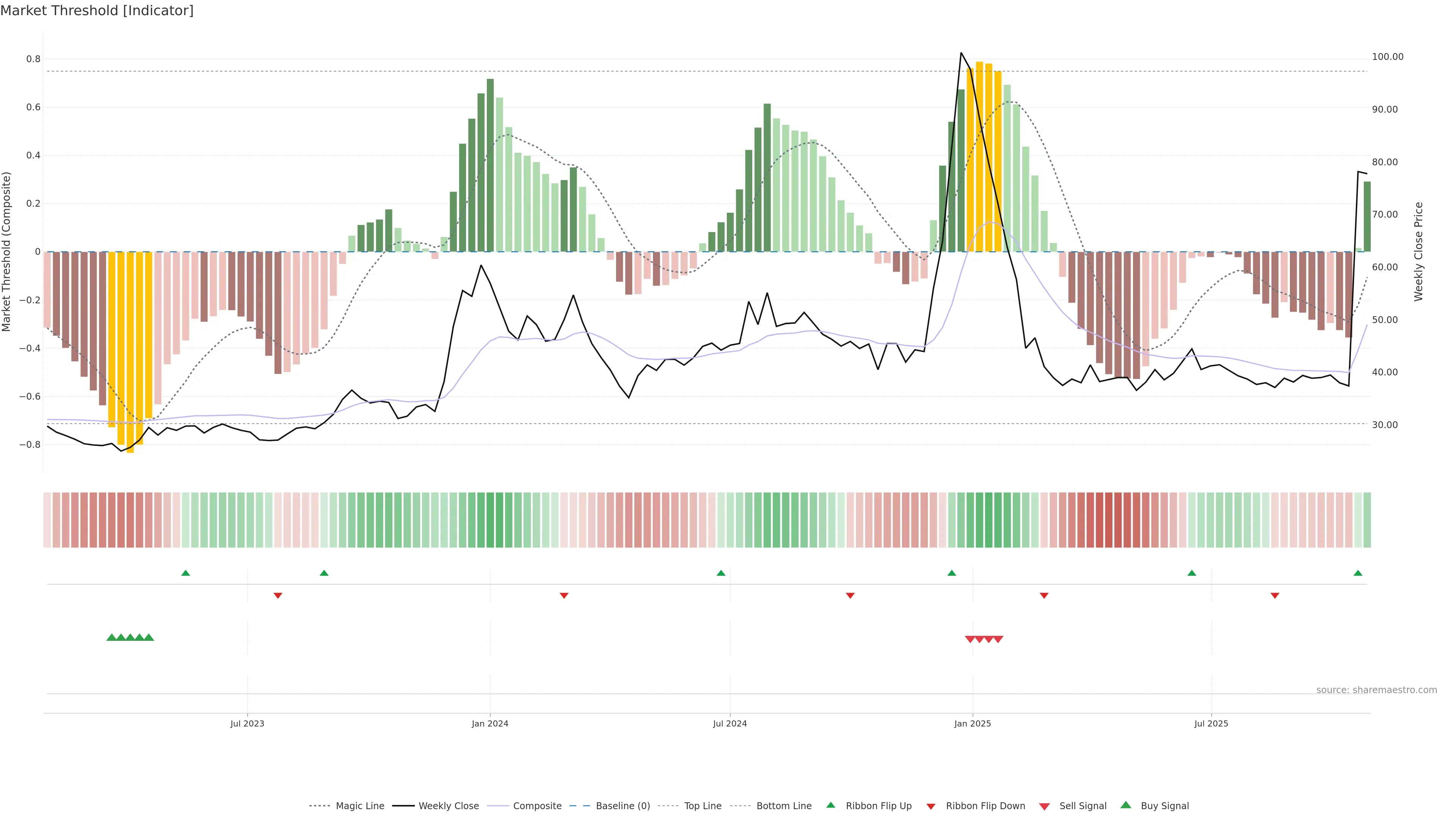
Task: Click the leftmost green Ribbon Flip Up marker
Action: pos(185,573)
